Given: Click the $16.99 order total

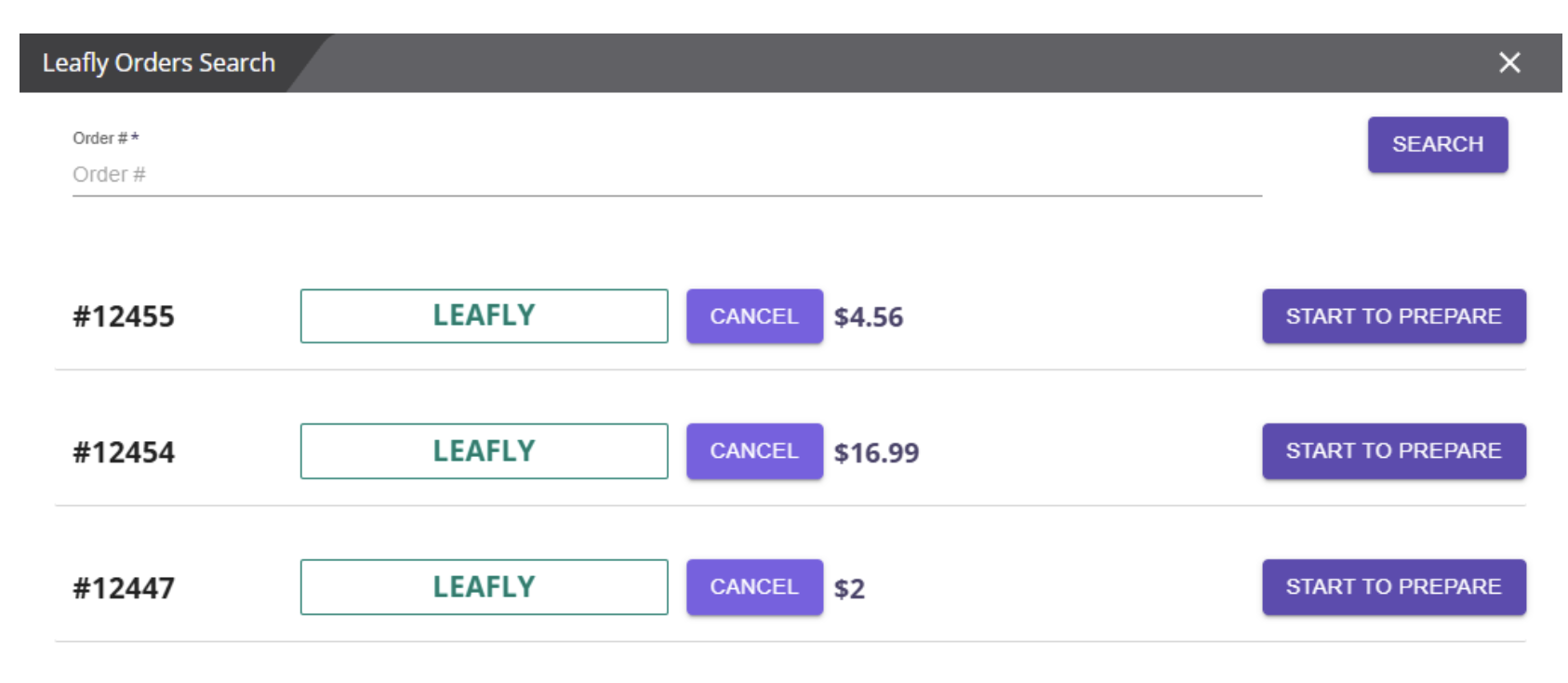Looking at the screenshot, I should click(x=876, y=453).
